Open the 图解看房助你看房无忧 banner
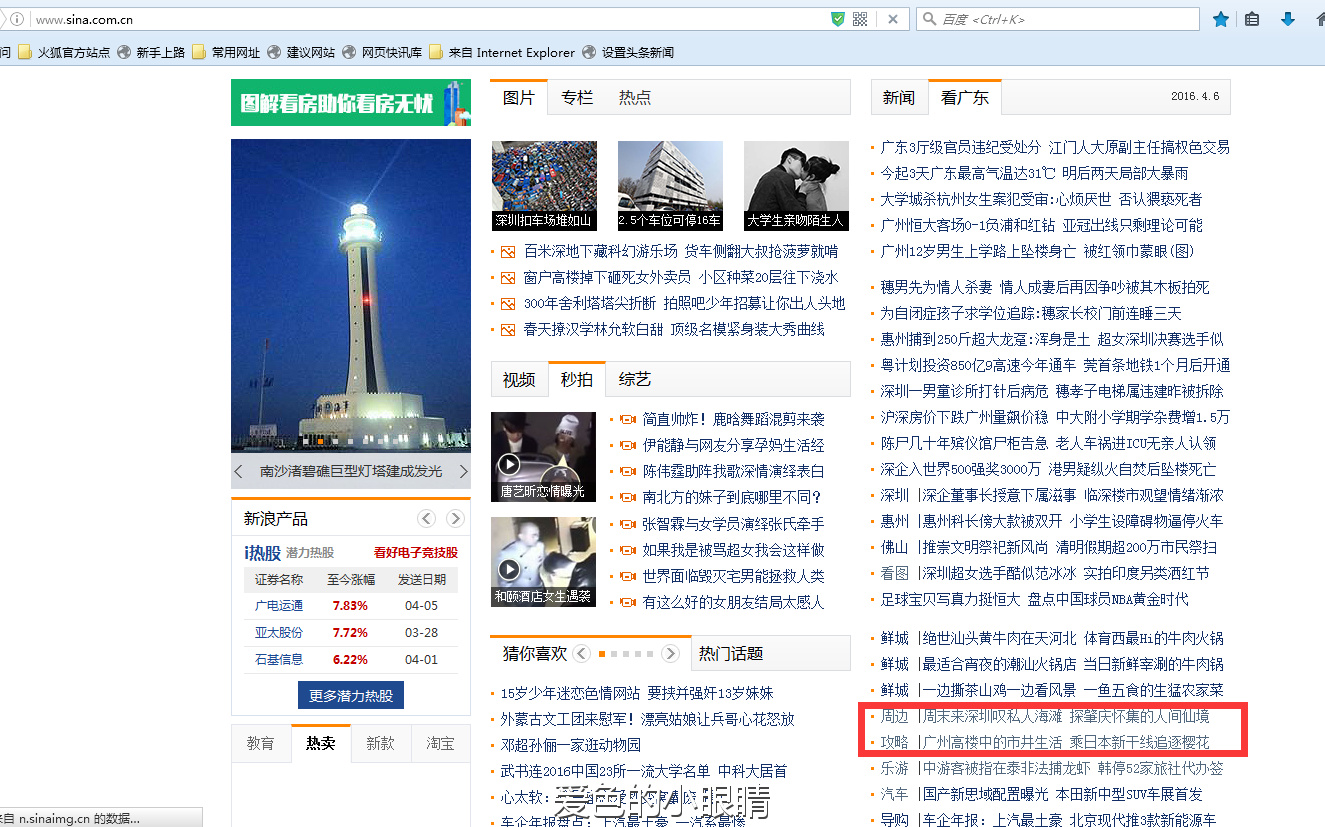The width and height of the screenshot is (1325, 827). pyautogui.click(x=351, y=102)
